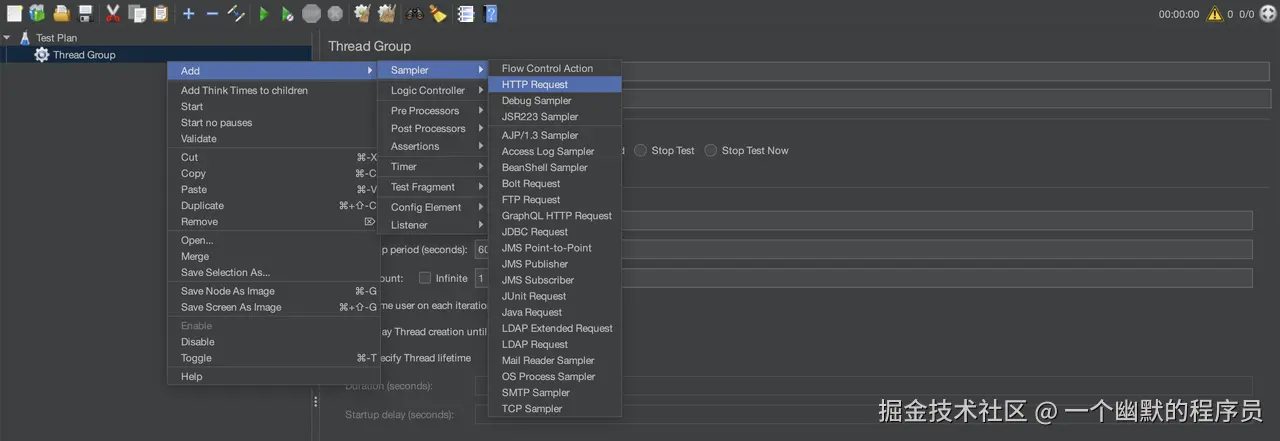Select the Stop Test radio button
Screen dimensions: 1280x441
(641, 151)
